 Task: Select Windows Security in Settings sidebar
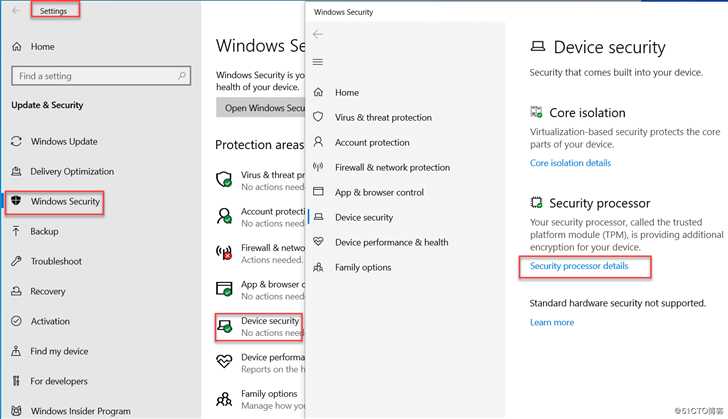point(65,201)
